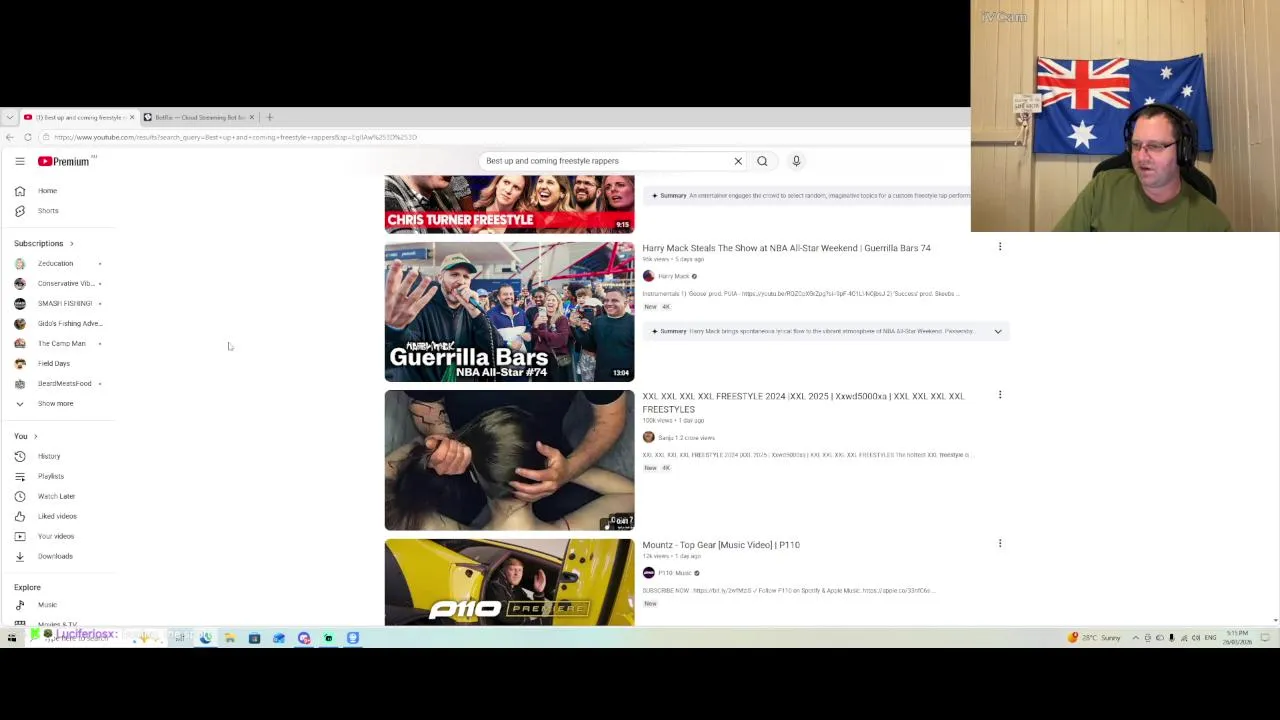The image size is (1280, 720).
Task: Close the YouTube search results tab
Action: (x=131, y=117)
